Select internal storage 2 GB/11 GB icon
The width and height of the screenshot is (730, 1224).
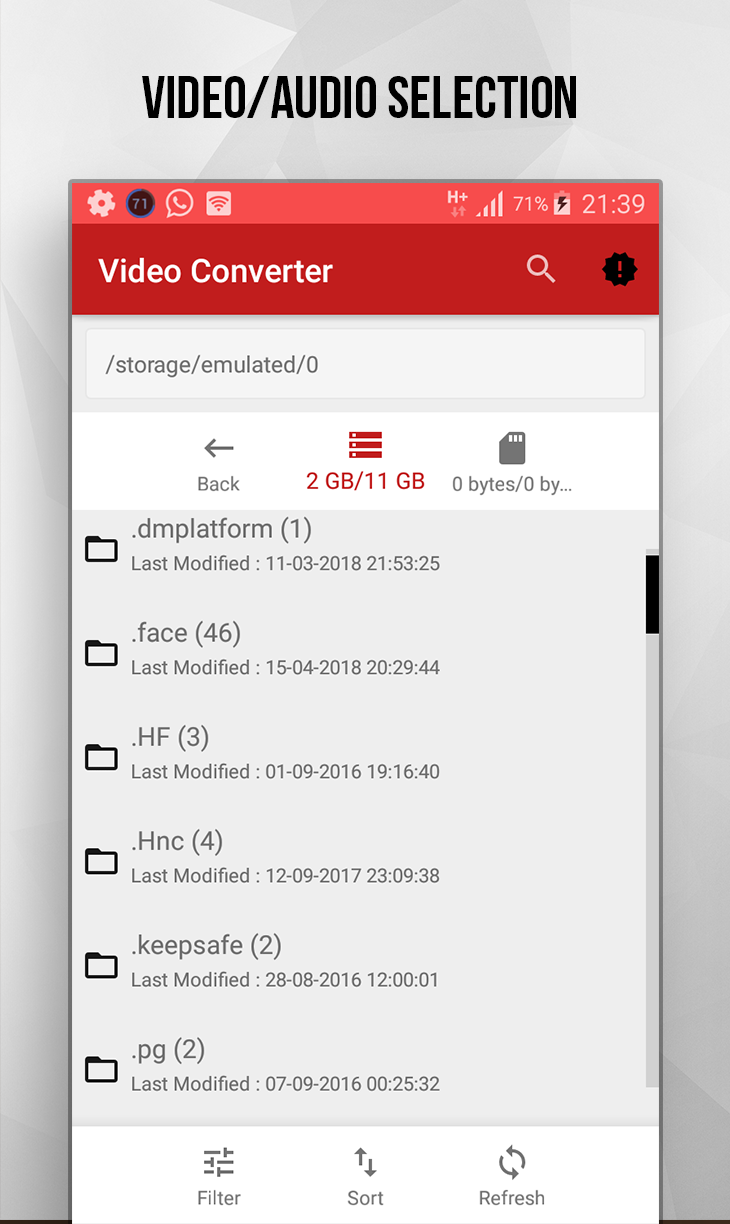pyautogui.click(x=365, y=444)
